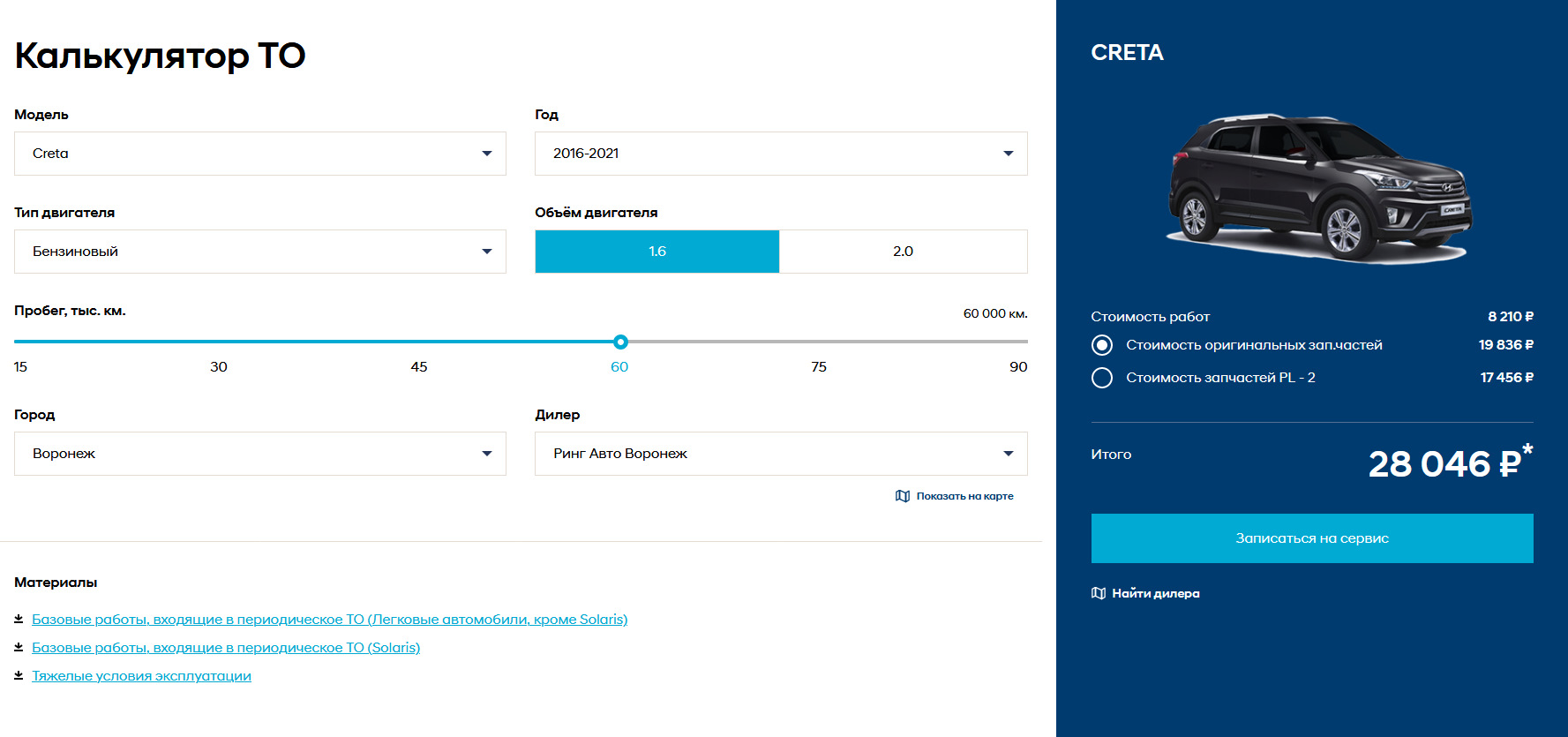Viewport: 1568px width, 737px height.
Task: Click the Пробег, тыс. км. label
Action: 70,311
